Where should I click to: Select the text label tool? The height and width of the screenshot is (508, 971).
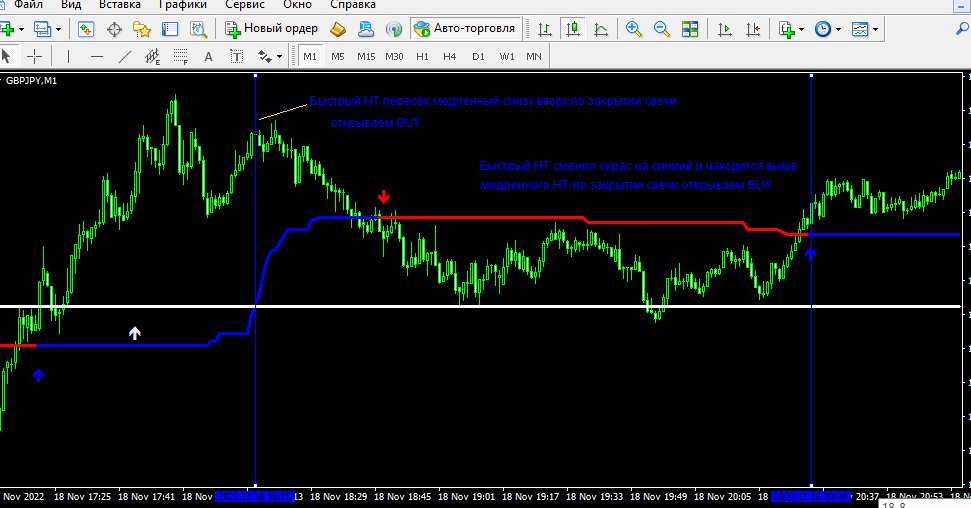click(237, 56)
